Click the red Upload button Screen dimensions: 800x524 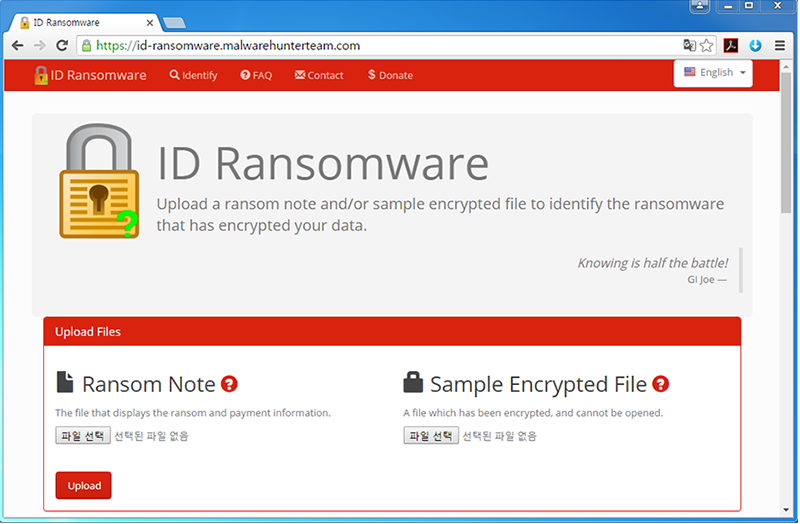tap(83, 485)
